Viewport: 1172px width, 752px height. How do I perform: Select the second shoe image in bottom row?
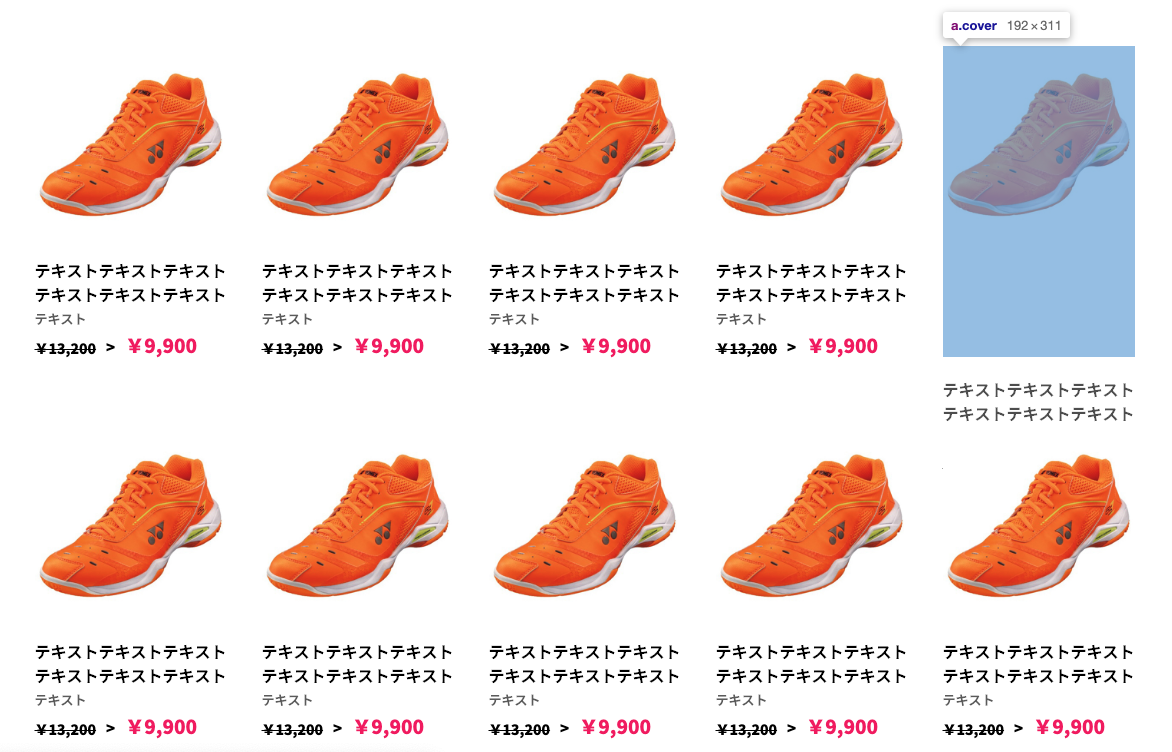coord(357,524)
